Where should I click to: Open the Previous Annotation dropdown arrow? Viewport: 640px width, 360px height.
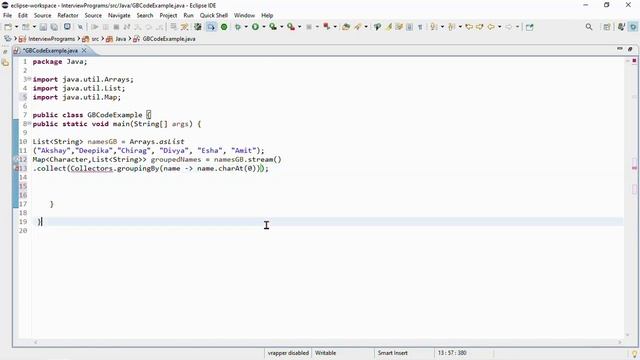click(x=460, y=27)
